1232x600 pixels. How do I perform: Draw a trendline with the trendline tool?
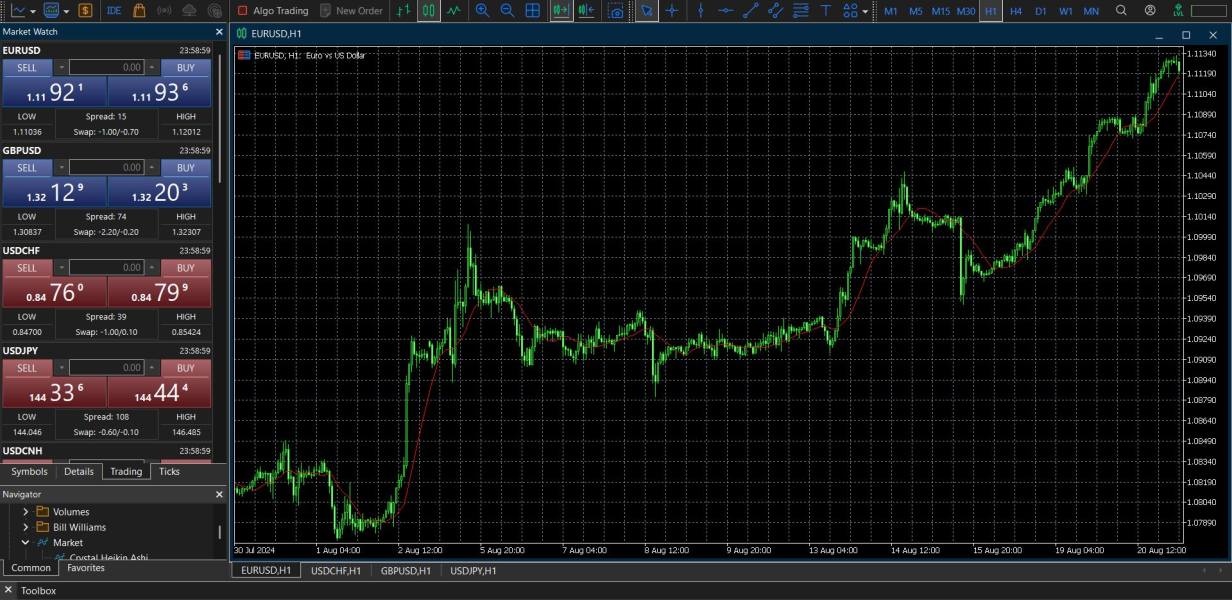pos(750,11)
